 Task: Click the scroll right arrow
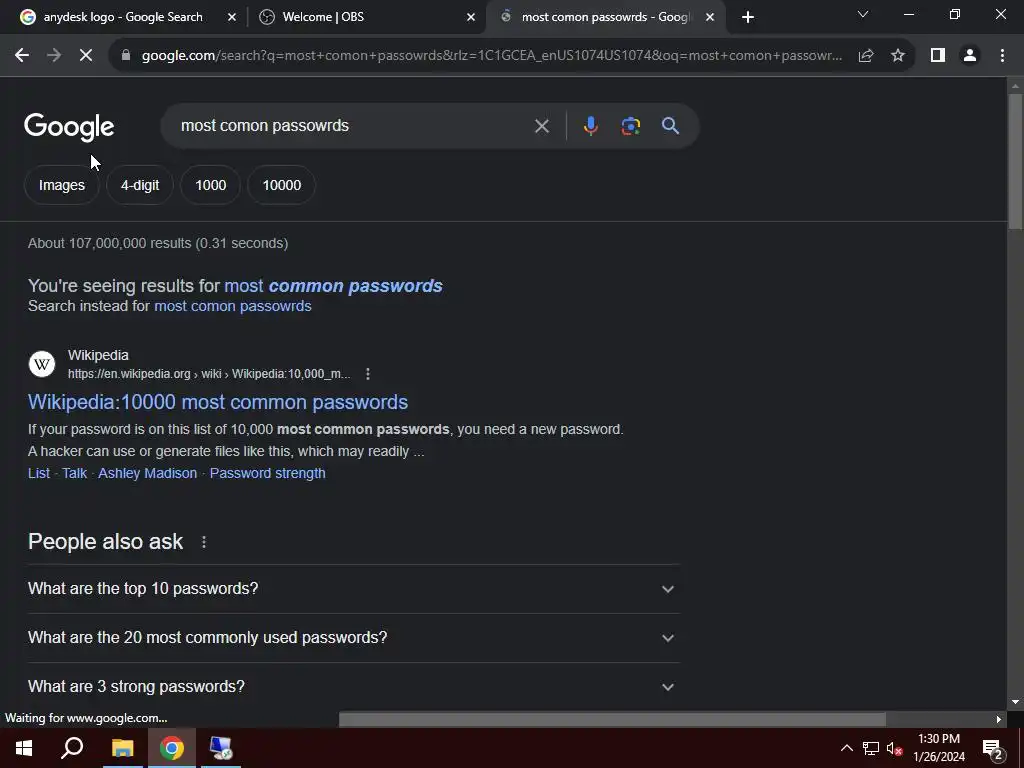click(x=999, y=719)
